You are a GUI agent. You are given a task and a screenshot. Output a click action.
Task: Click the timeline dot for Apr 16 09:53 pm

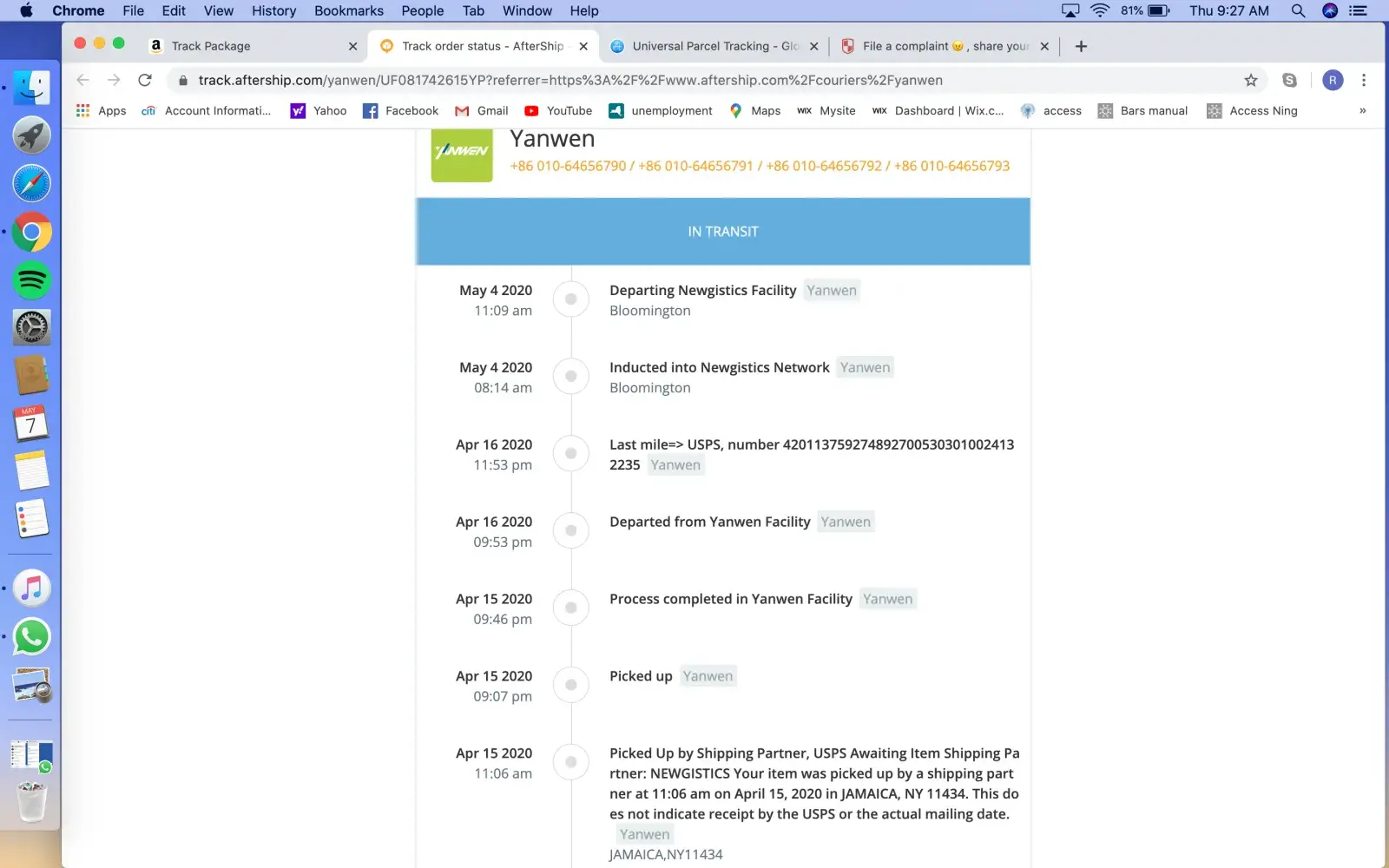tap(571, 531)
